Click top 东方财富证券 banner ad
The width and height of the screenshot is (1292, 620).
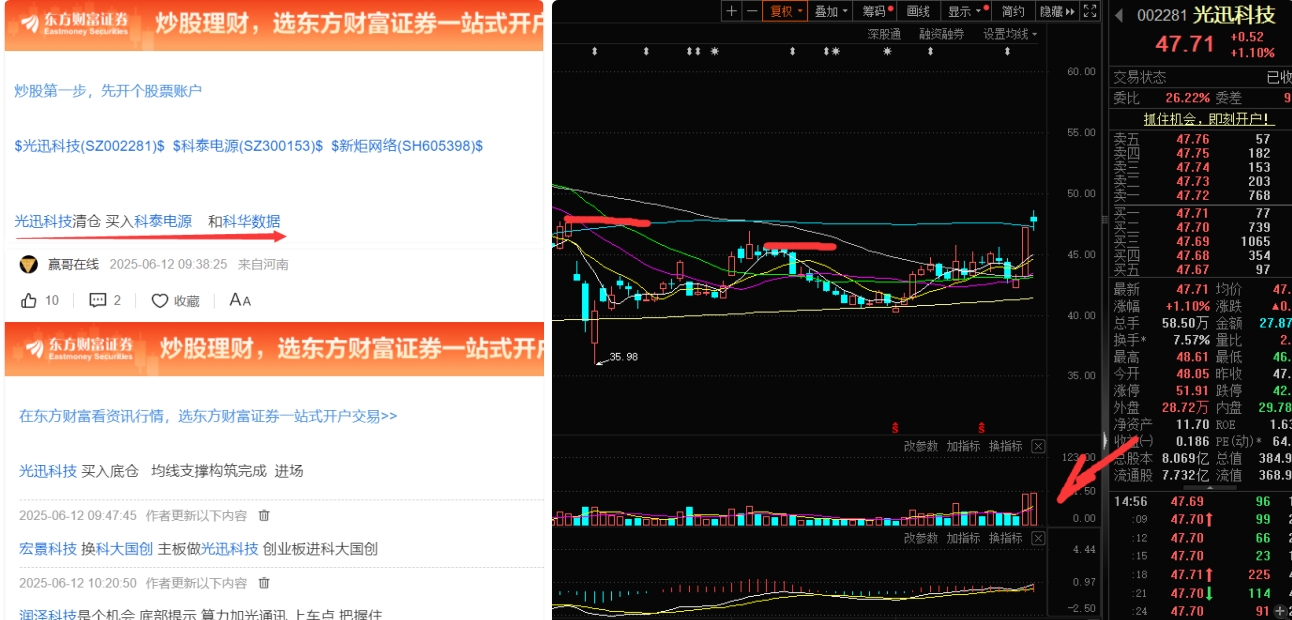point(274,25)
